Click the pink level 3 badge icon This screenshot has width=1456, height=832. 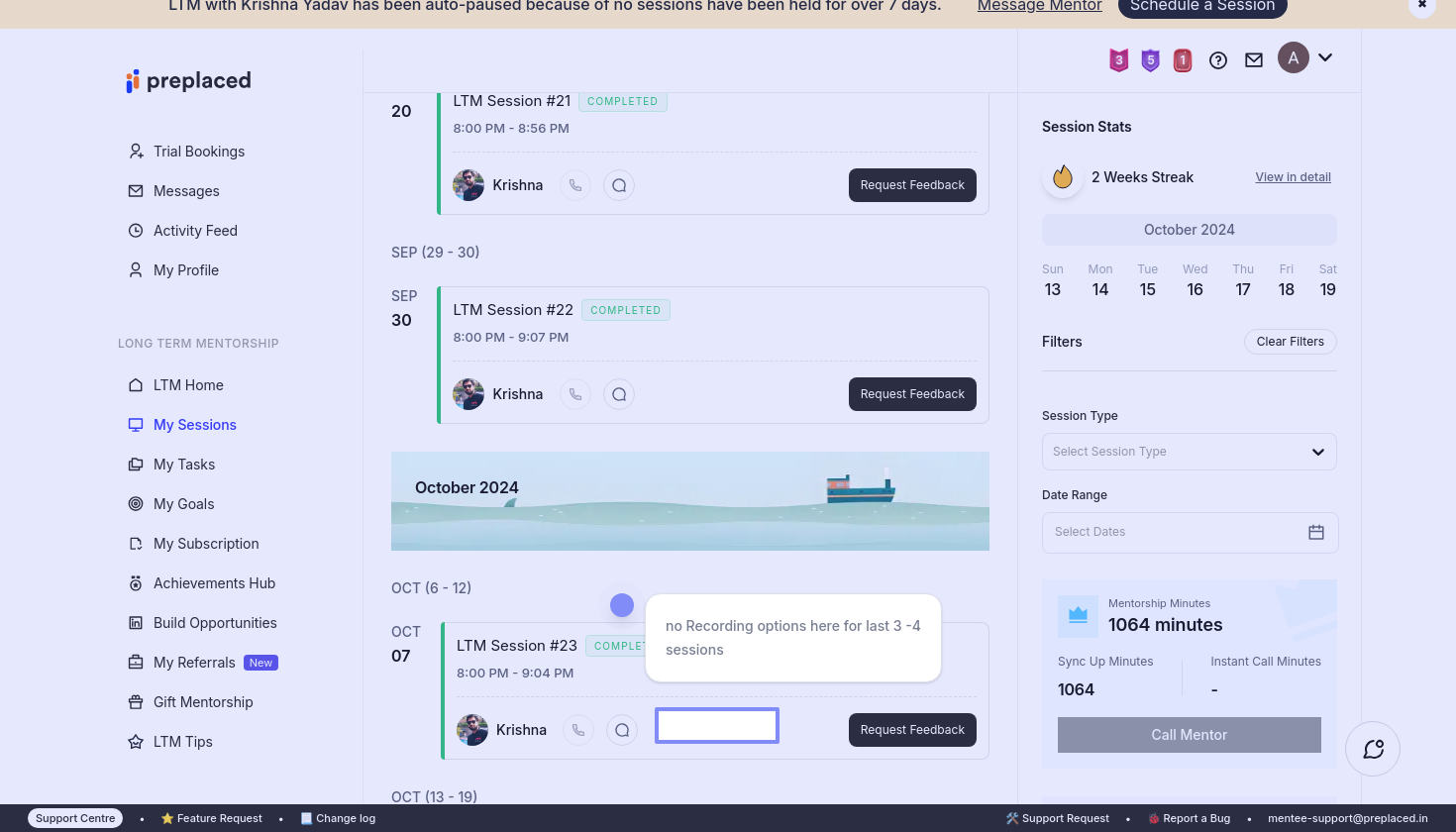click(1118, 60)
